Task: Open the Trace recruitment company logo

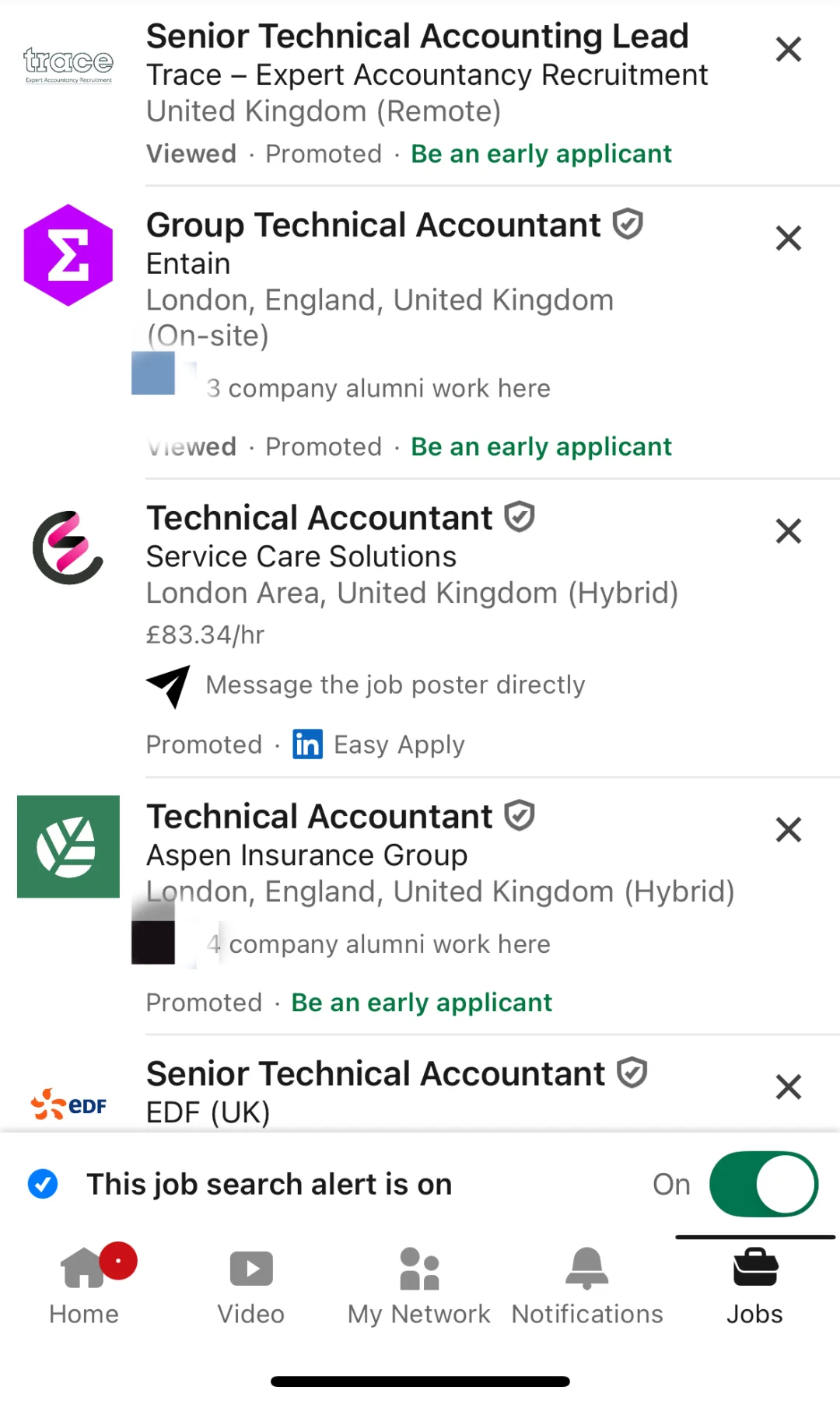Action: [x=68, y=64]
